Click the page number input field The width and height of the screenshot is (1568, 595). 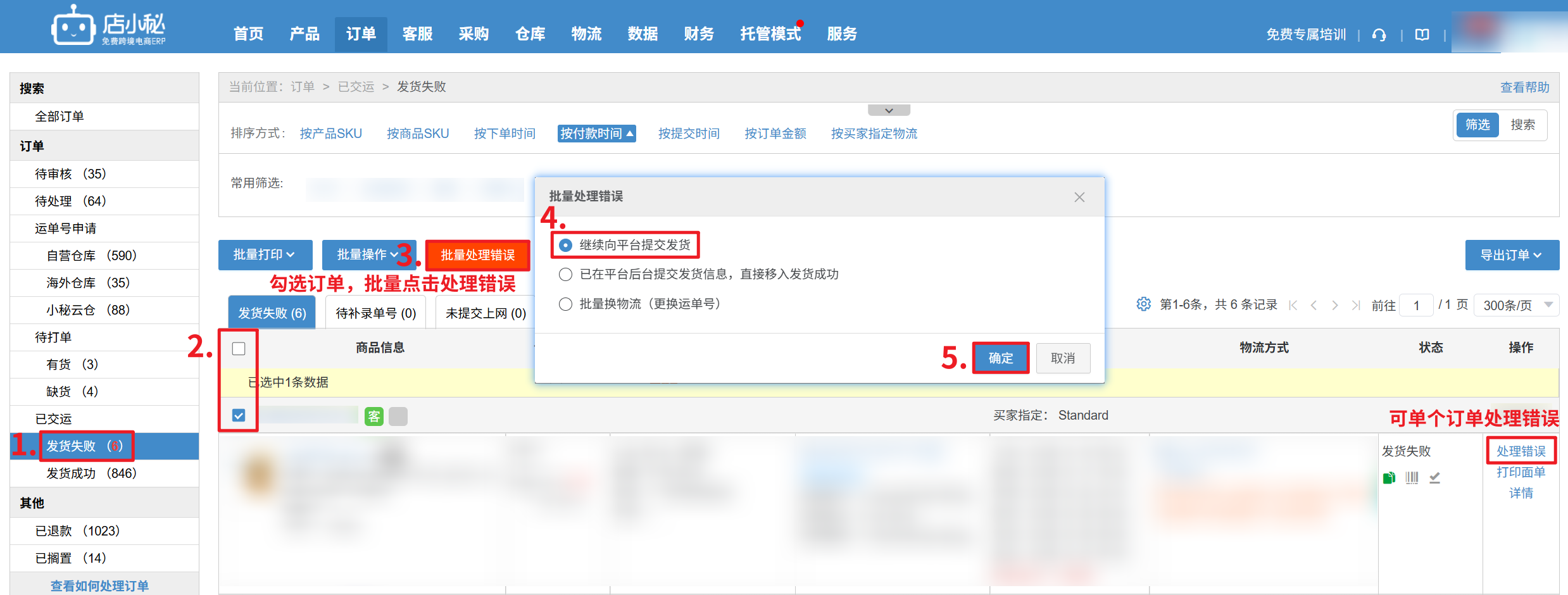[x=1416, y=305]
